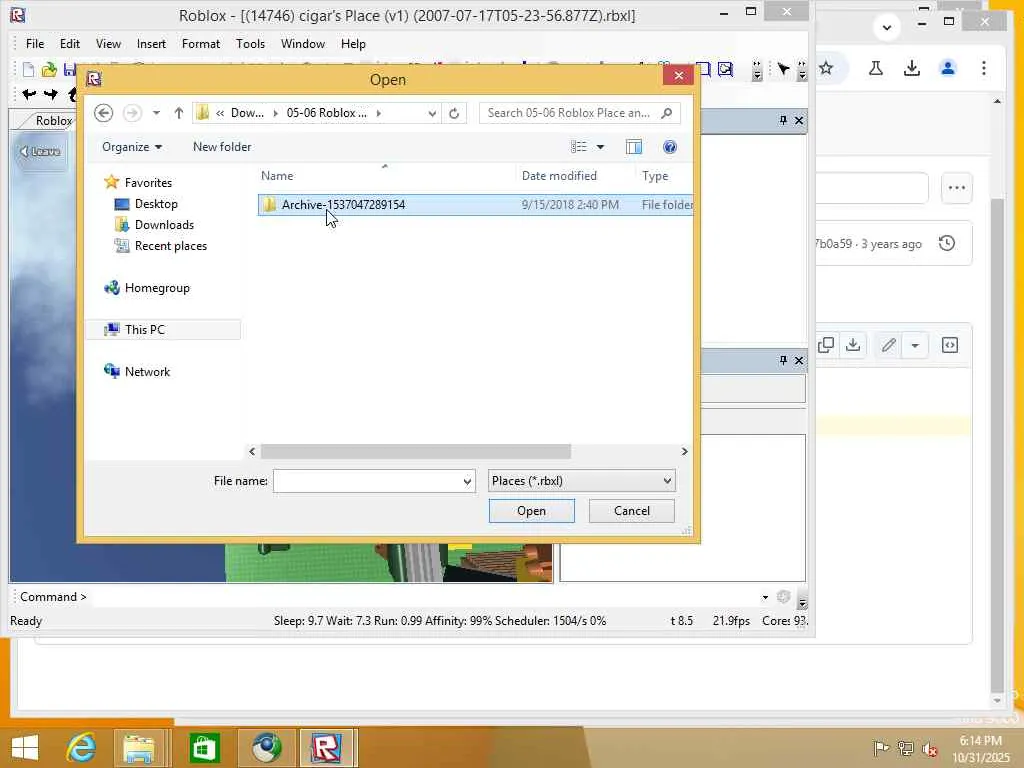Select This PC in navigation pane

(144, 330)
